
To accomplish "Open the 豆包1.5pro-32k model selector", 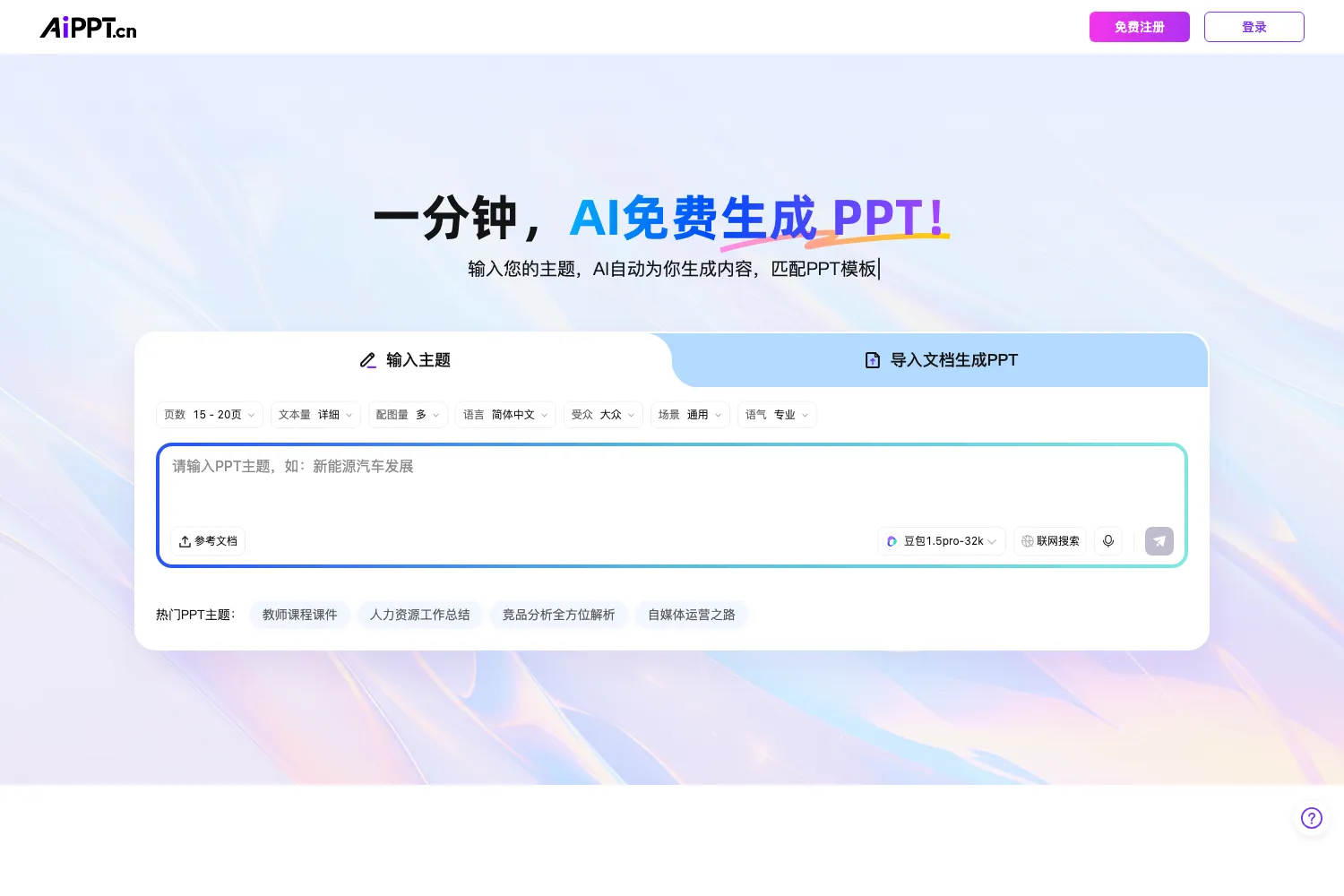I will point(942,541).
